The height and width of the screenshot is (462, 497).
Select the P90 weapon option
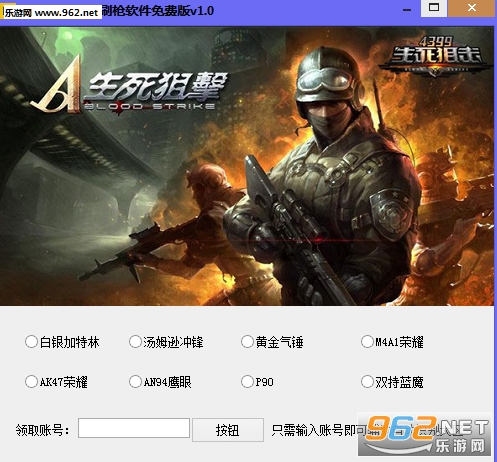coord(257,382)
